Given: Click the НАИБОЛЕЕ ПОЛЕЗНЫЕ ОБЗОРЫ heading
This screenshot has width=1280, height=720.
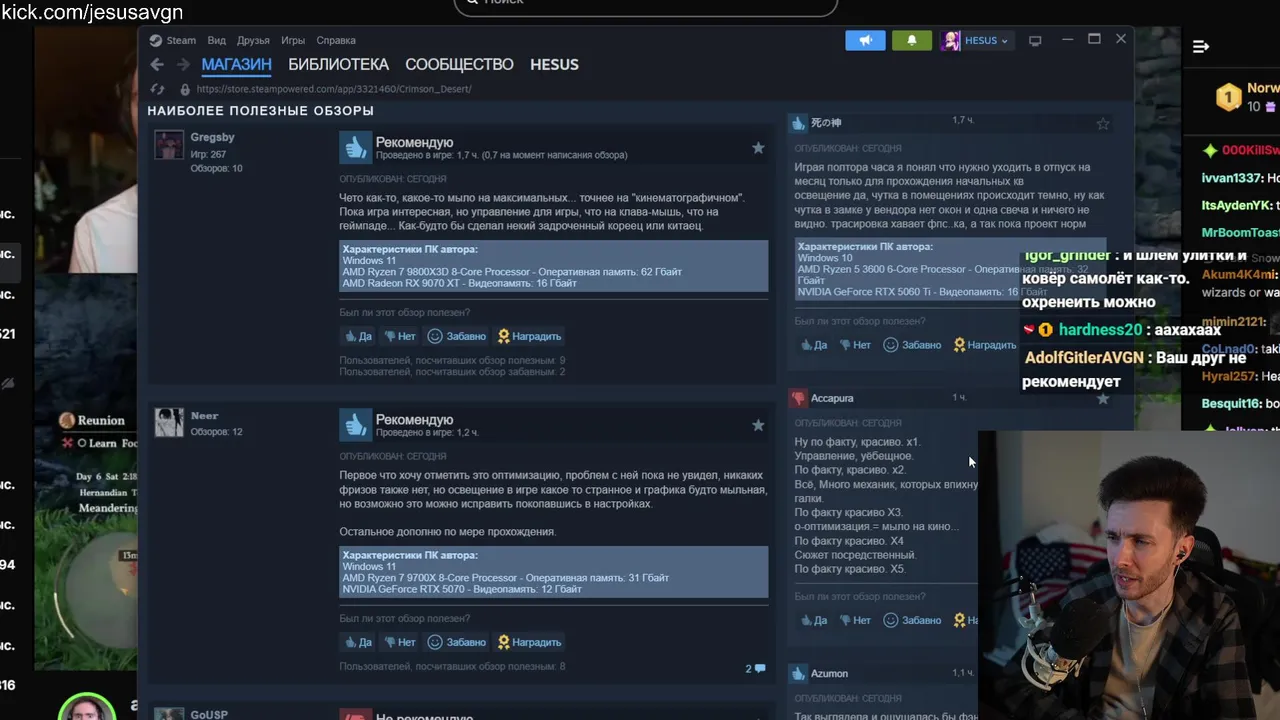Looking at the screenshot, I should pos(260,111).
